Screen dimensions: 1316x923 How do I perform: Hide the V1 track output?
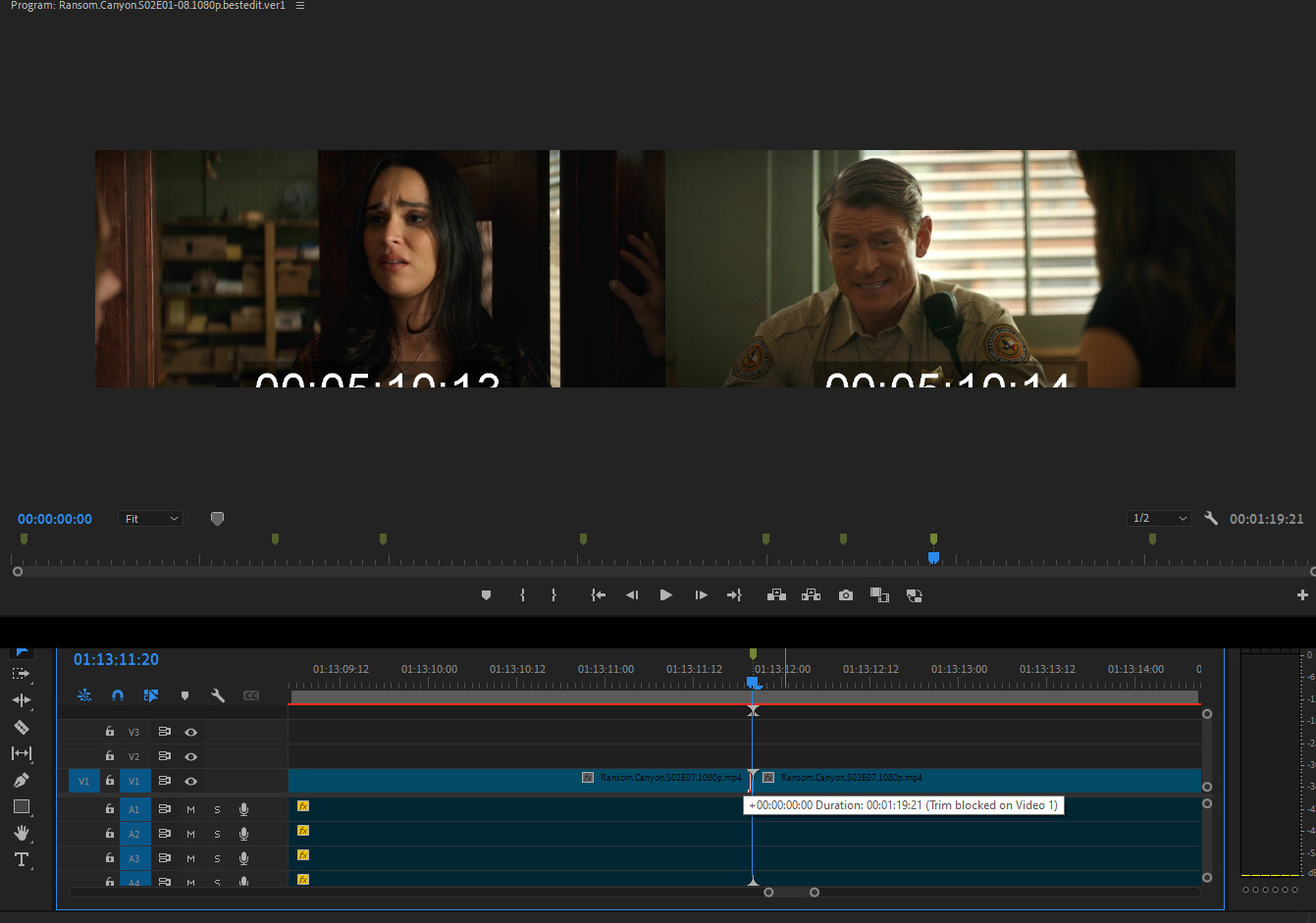click(x=190, y=781)
